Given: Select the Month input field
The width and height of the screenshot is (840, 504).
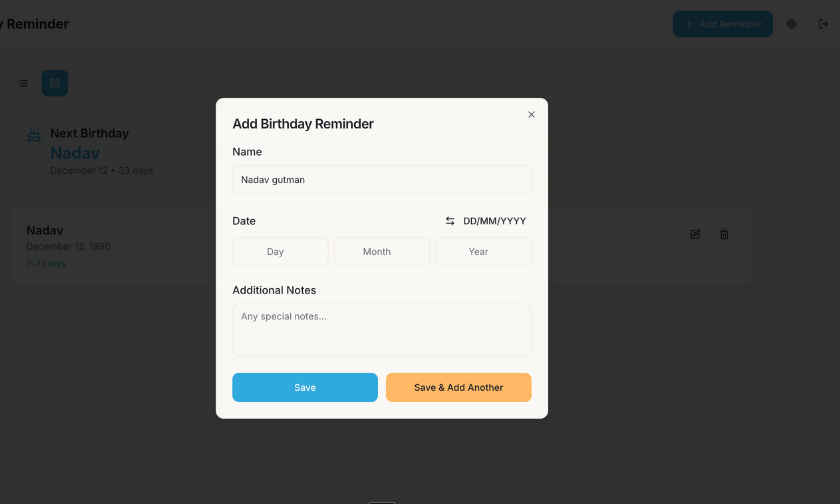Looking at the screenshot, I should click(x=381, y=252).
